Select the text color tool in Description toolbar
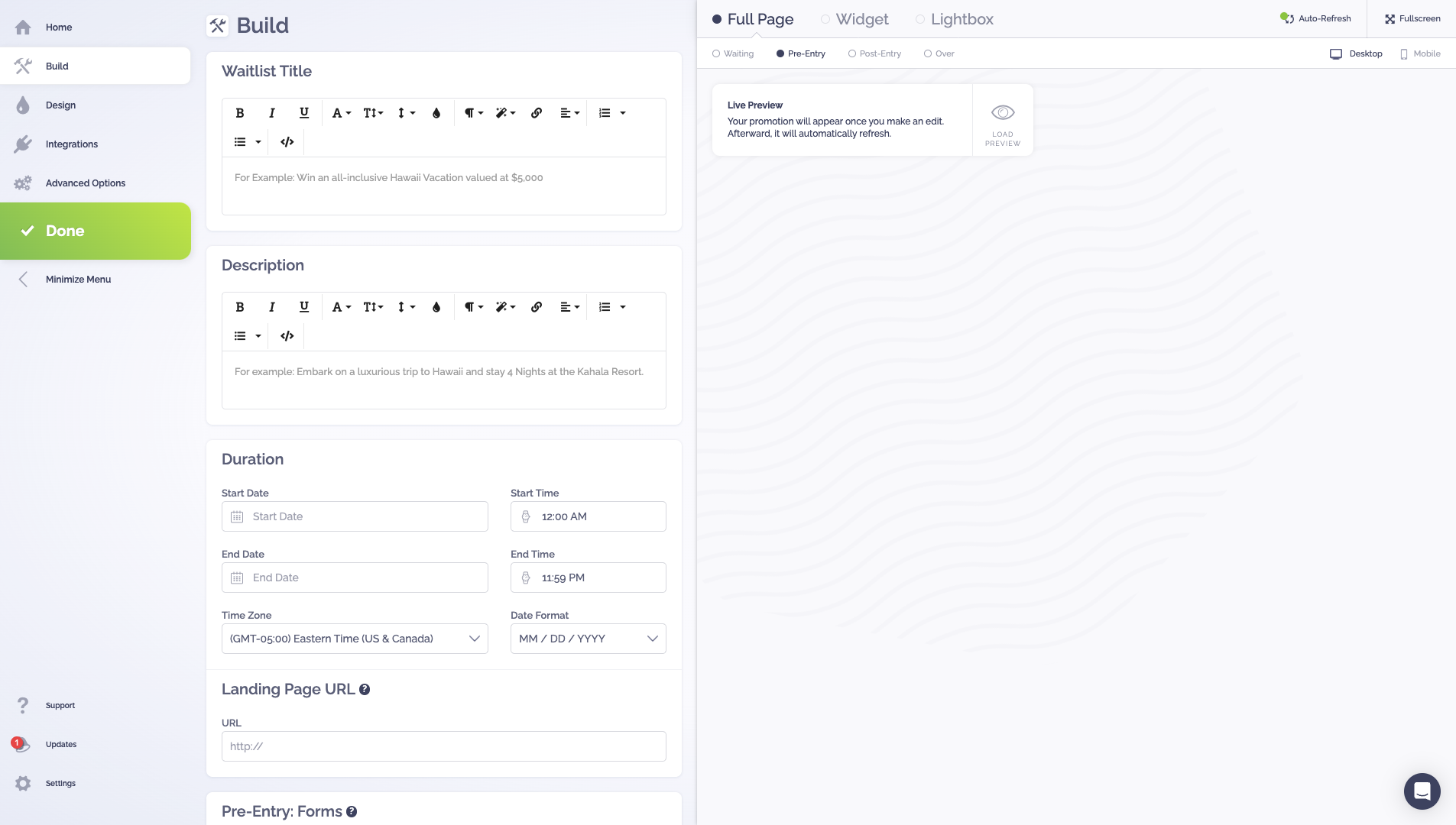 coord(436,306)
